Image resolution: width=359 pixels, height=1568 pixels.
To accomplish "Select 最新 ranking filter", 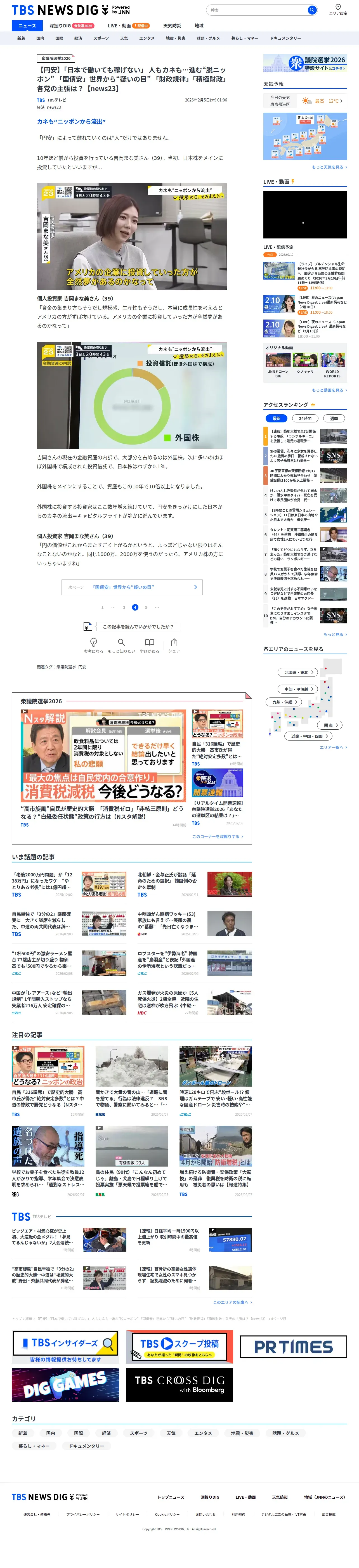I will (x=276, y=418).
